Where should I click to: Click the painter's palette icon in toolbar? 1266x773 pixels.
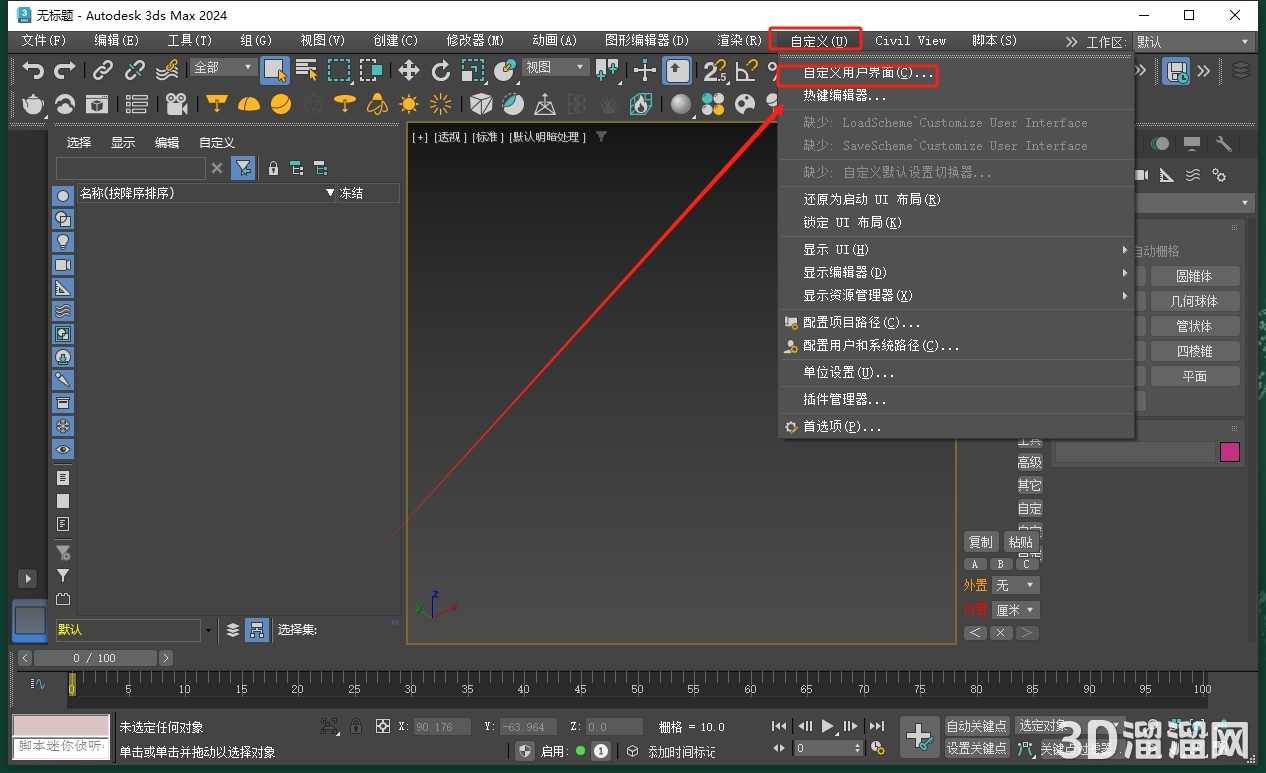pyautogui.click(x=745, y=104)
